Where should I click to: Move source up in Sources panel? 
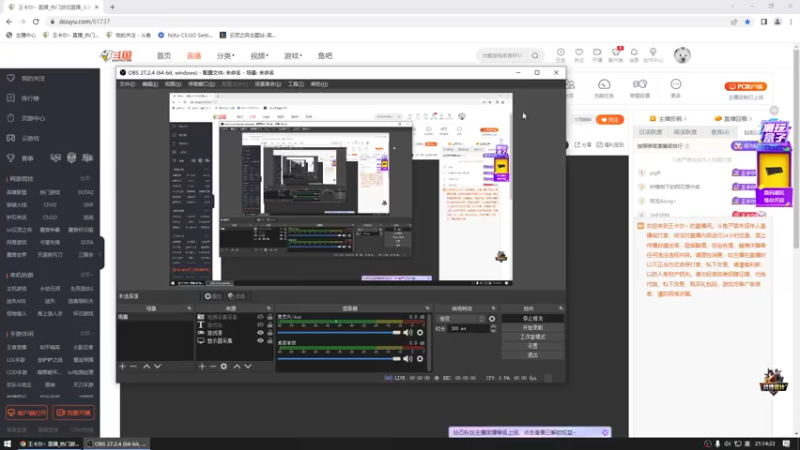(237, 366)
